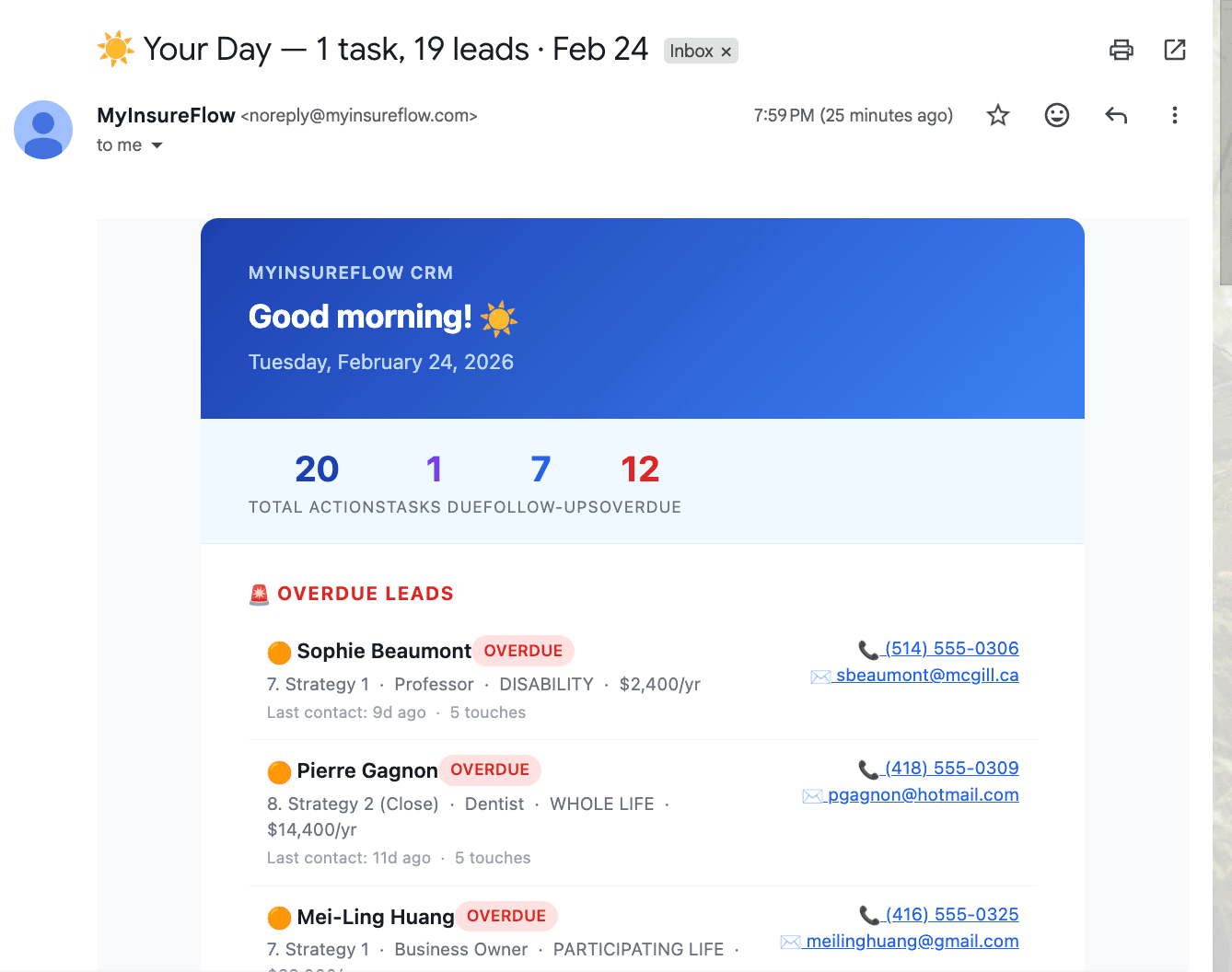Open the More options three-dot menu
This screenshot has height=972, width=1232.
click(1174, 115)
